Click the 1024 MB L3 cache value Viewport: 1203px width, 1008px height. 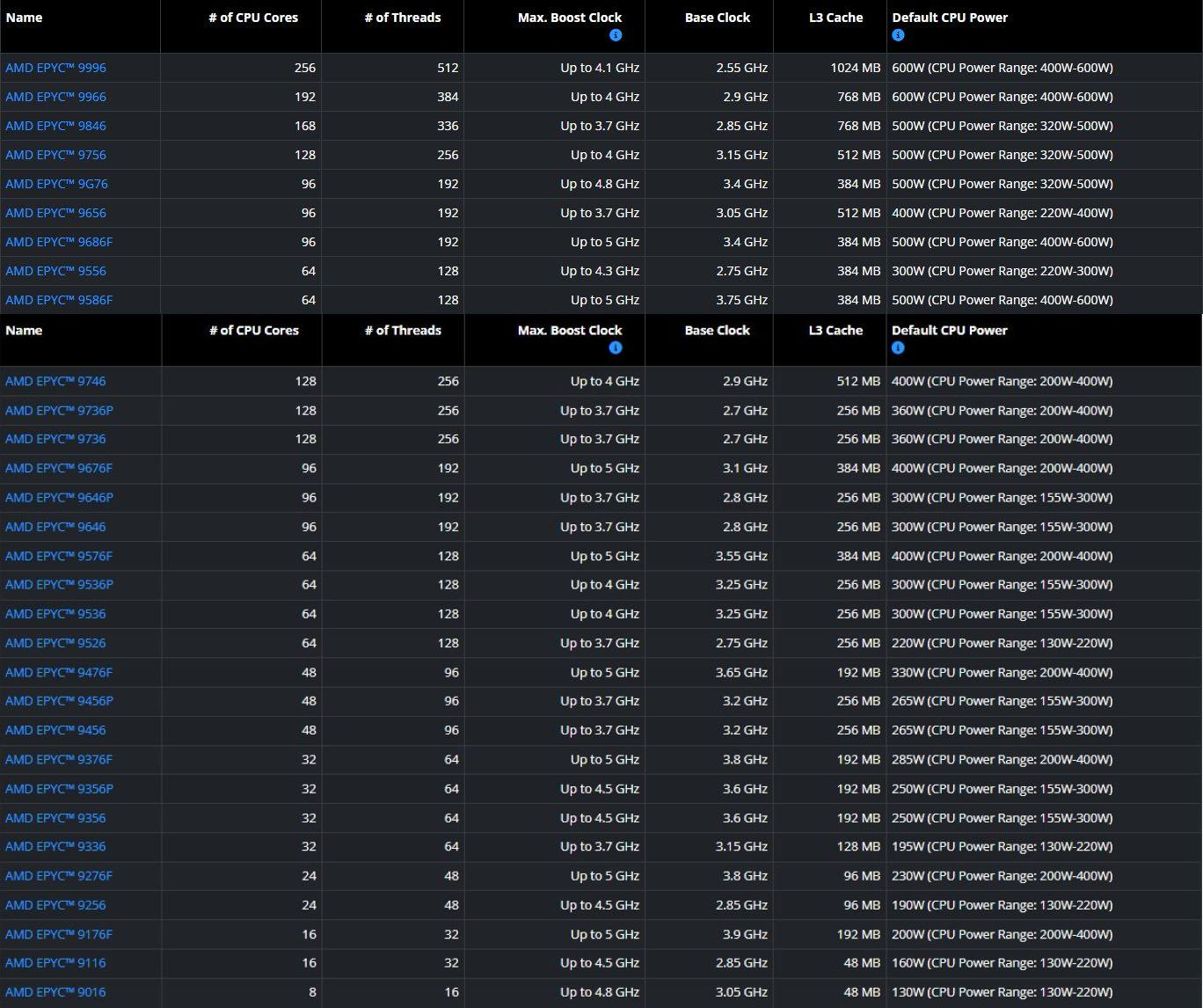tap(855, 68)
